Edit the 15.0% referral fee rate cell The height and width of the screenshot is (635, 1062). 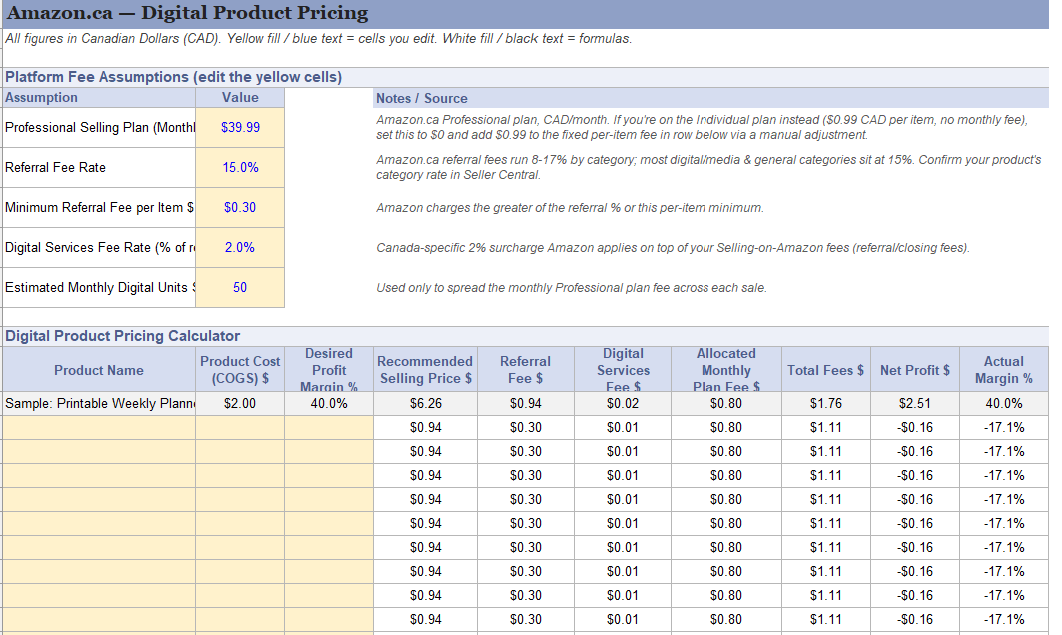240,167
